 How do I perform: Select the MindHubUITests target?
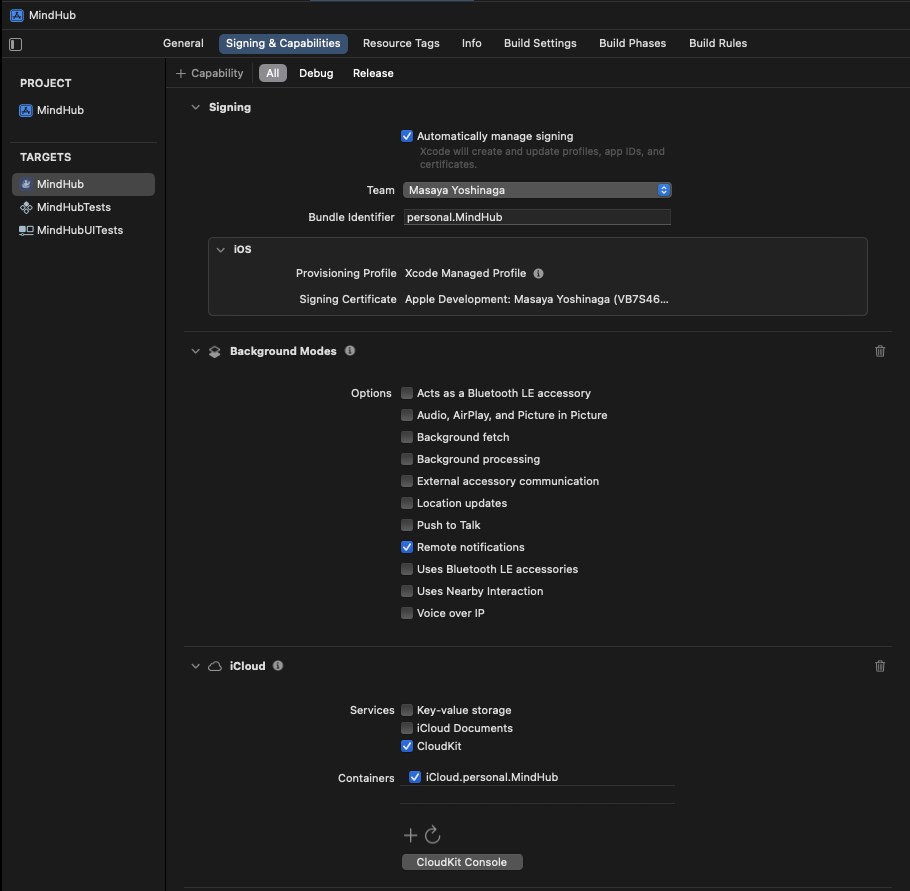pos(71,230)
